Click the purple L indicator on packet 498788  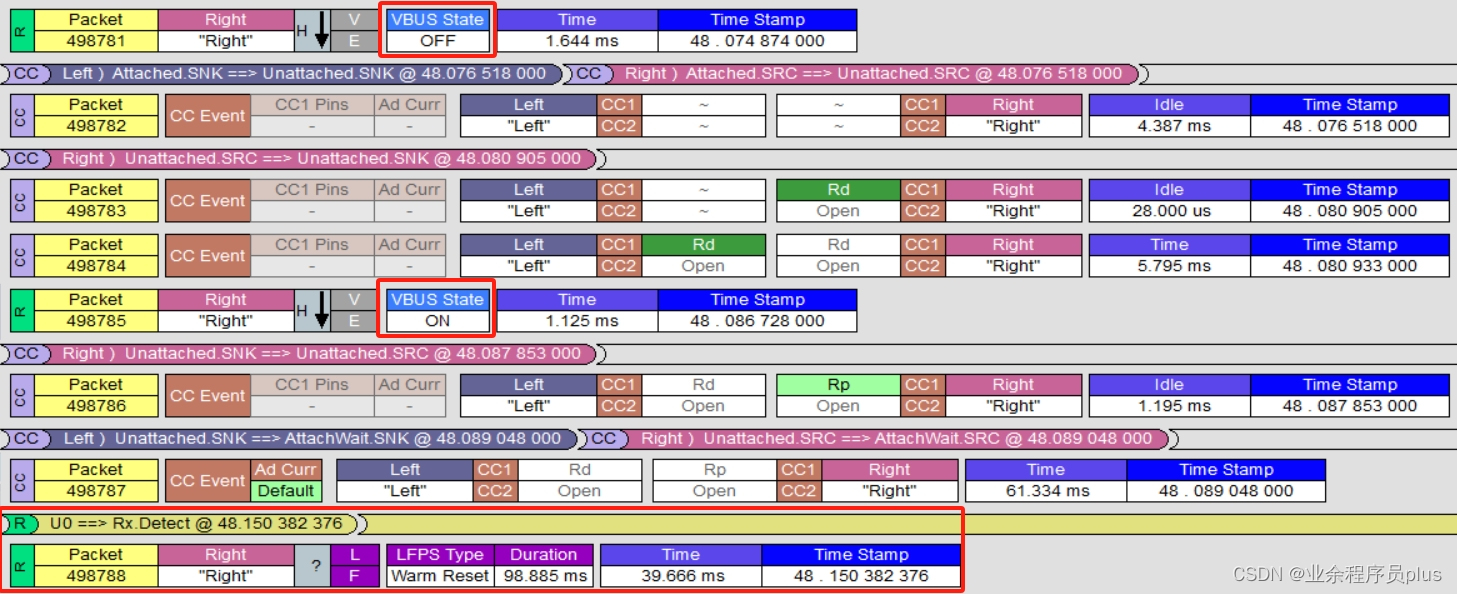pos(355,554)
